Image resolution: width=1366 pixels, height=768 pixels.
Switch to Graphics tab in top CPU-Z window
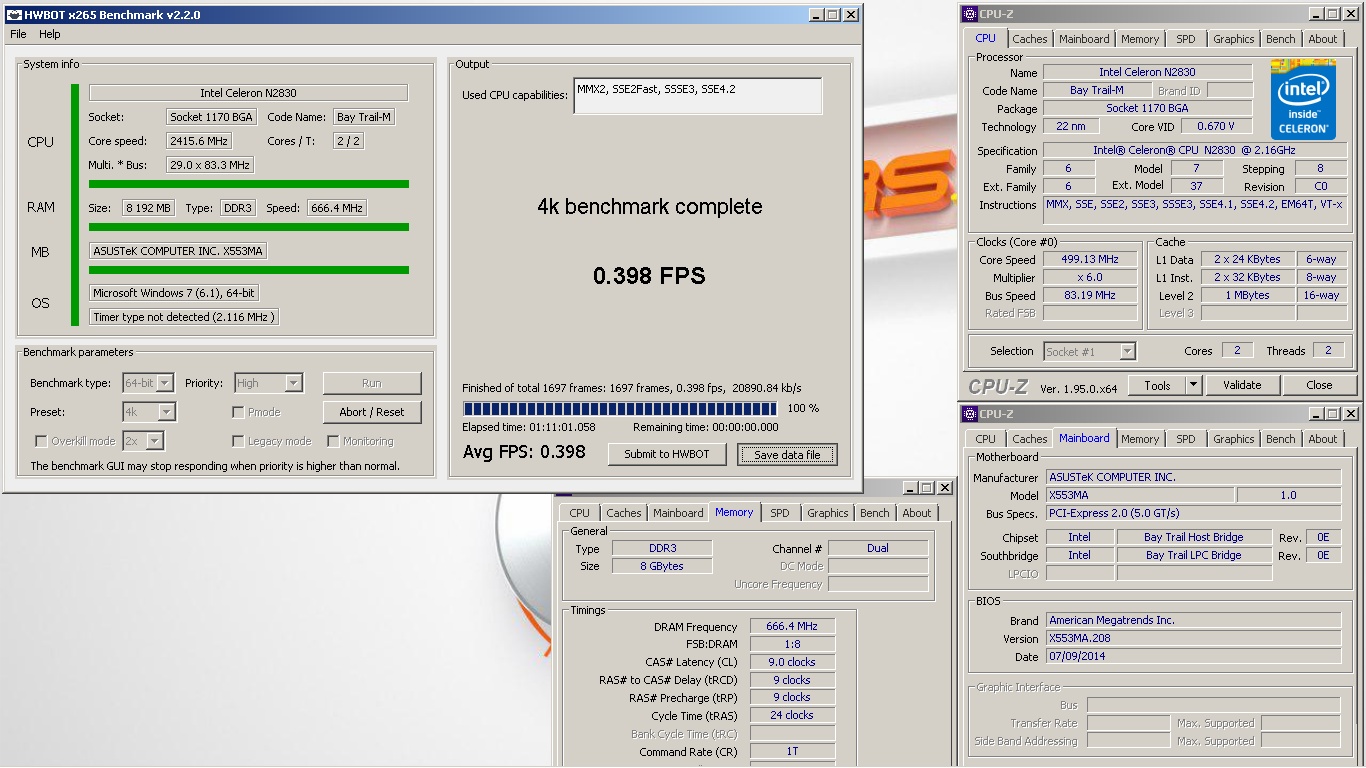1233,39
